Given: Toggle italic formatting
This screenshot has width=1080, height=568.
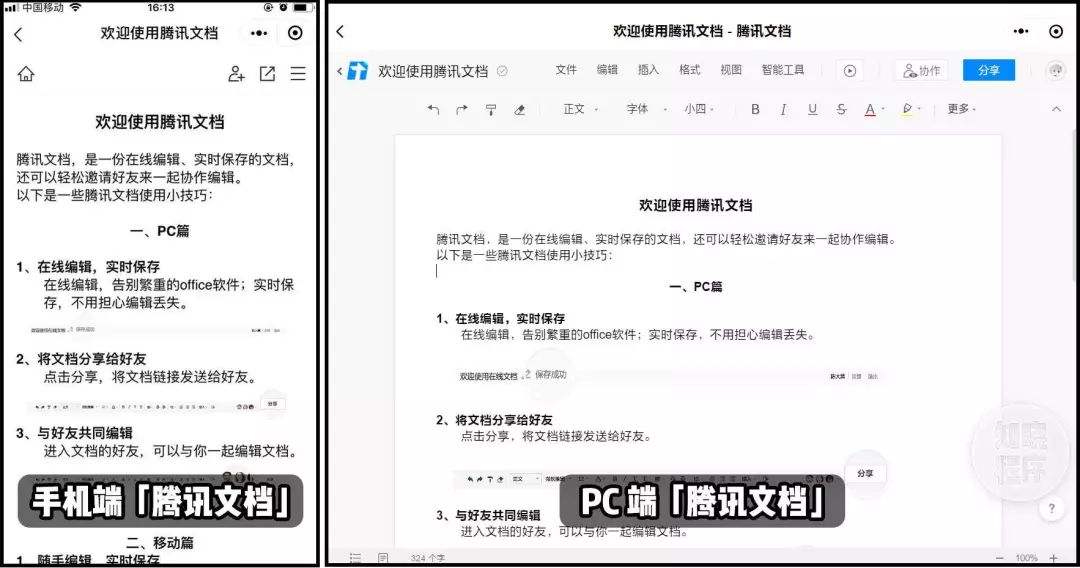Looking at the screenshot, I should [x=783, y=109].
